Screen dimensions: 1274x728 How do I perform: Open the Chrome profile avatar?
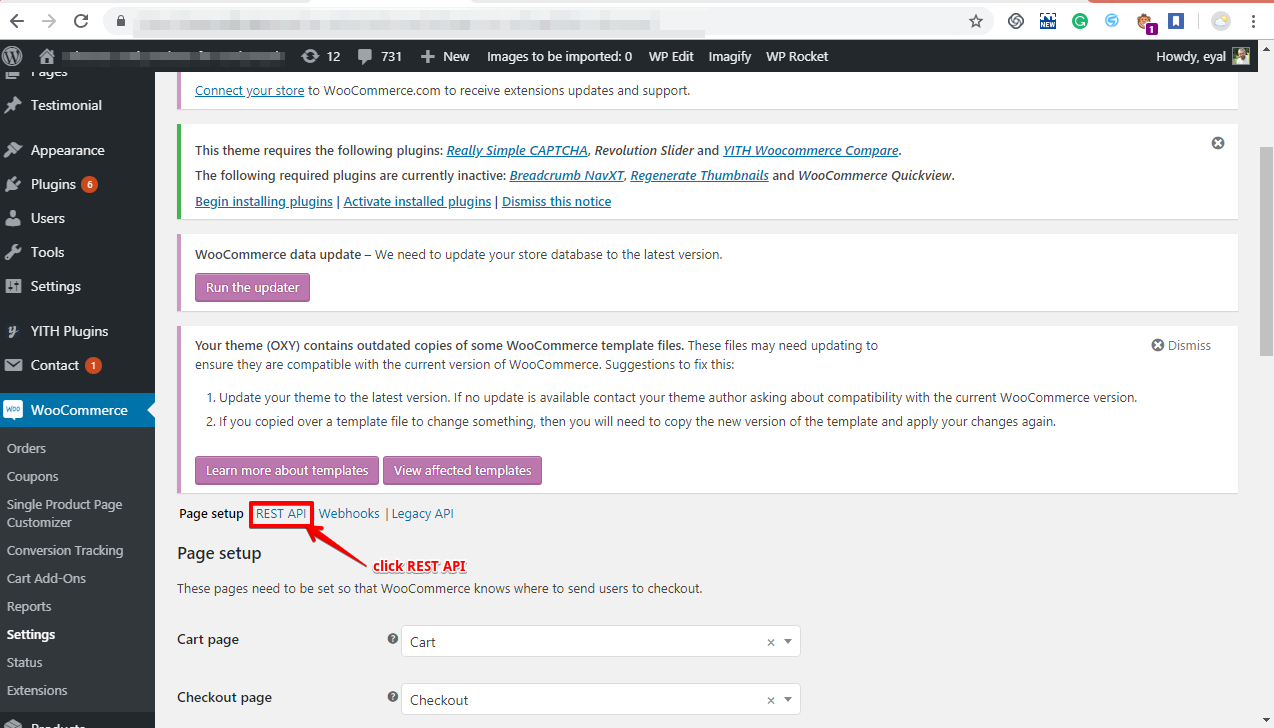coord(1221,21)
